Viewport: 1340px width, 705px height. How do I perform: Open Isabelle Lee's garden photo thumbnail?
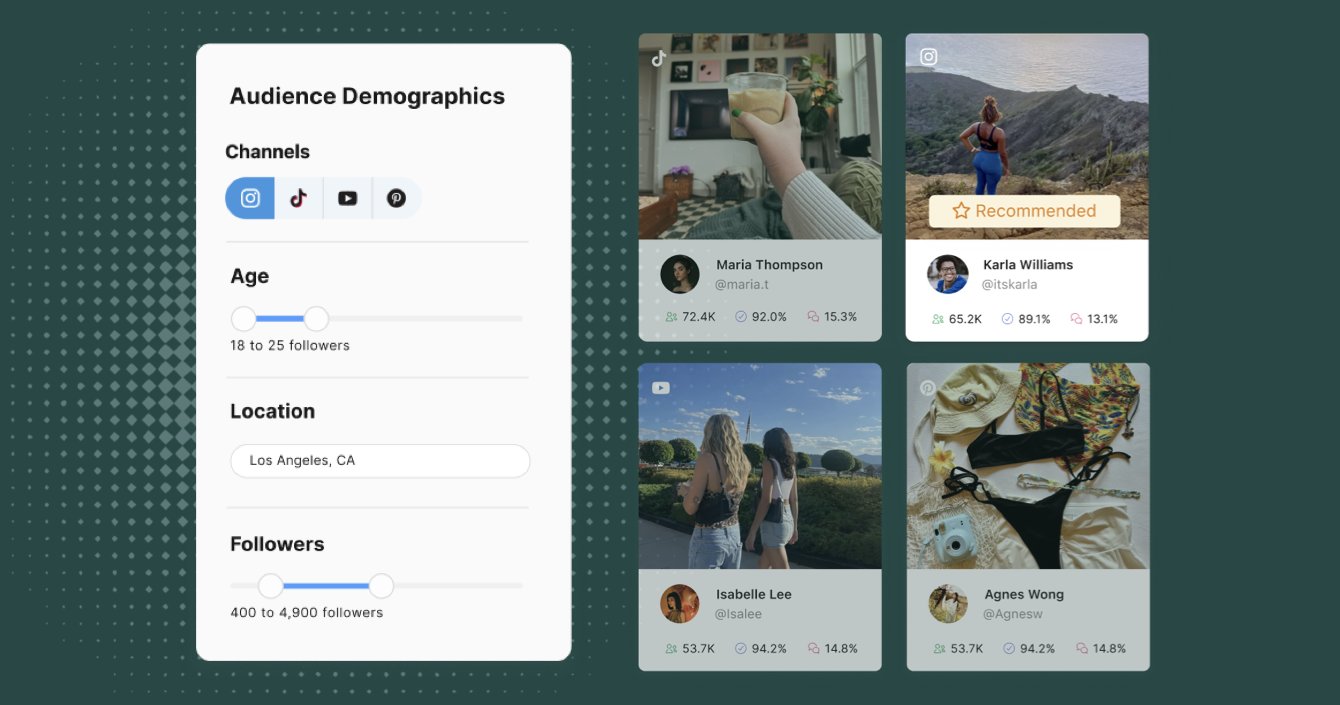click(760, 466)
